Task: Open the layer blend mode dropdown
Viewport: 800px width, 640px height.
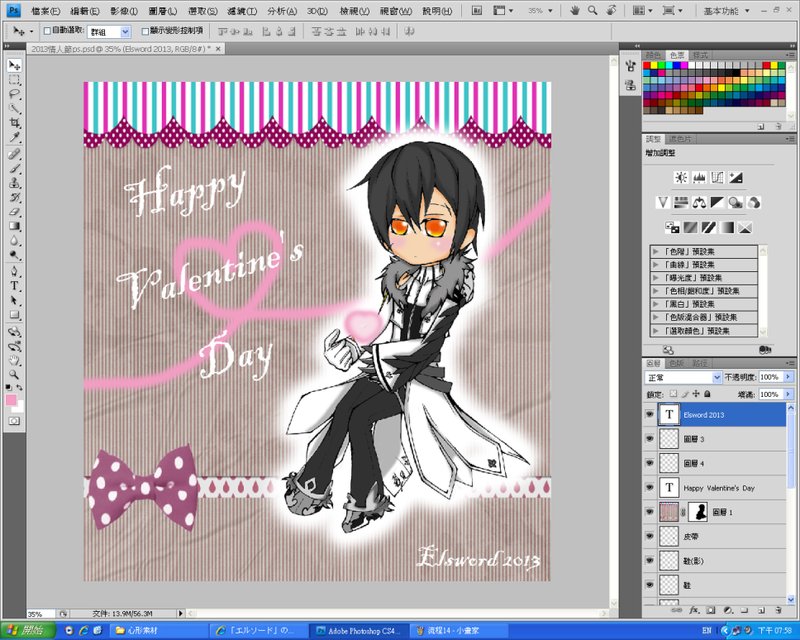Action: tap(683, 377)
